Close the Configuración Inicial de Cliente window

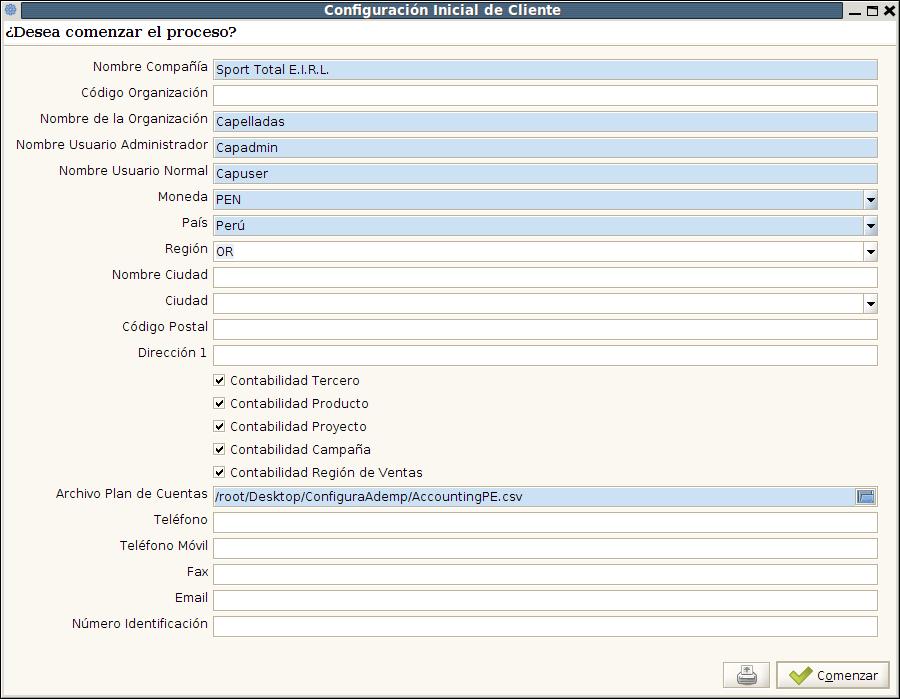click(890, 10)
